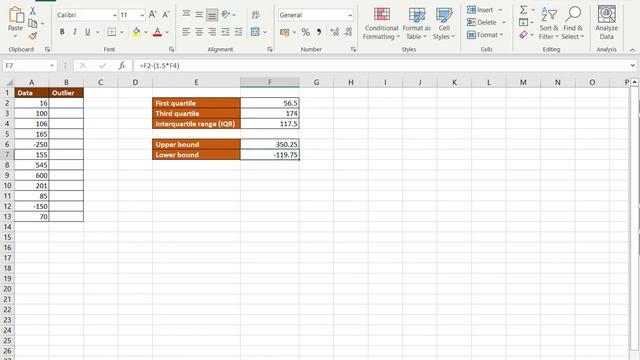This screenshot has height=360, width=640.
Task: Open Clipboard pane launcher
Action: (x=47, y=49)
